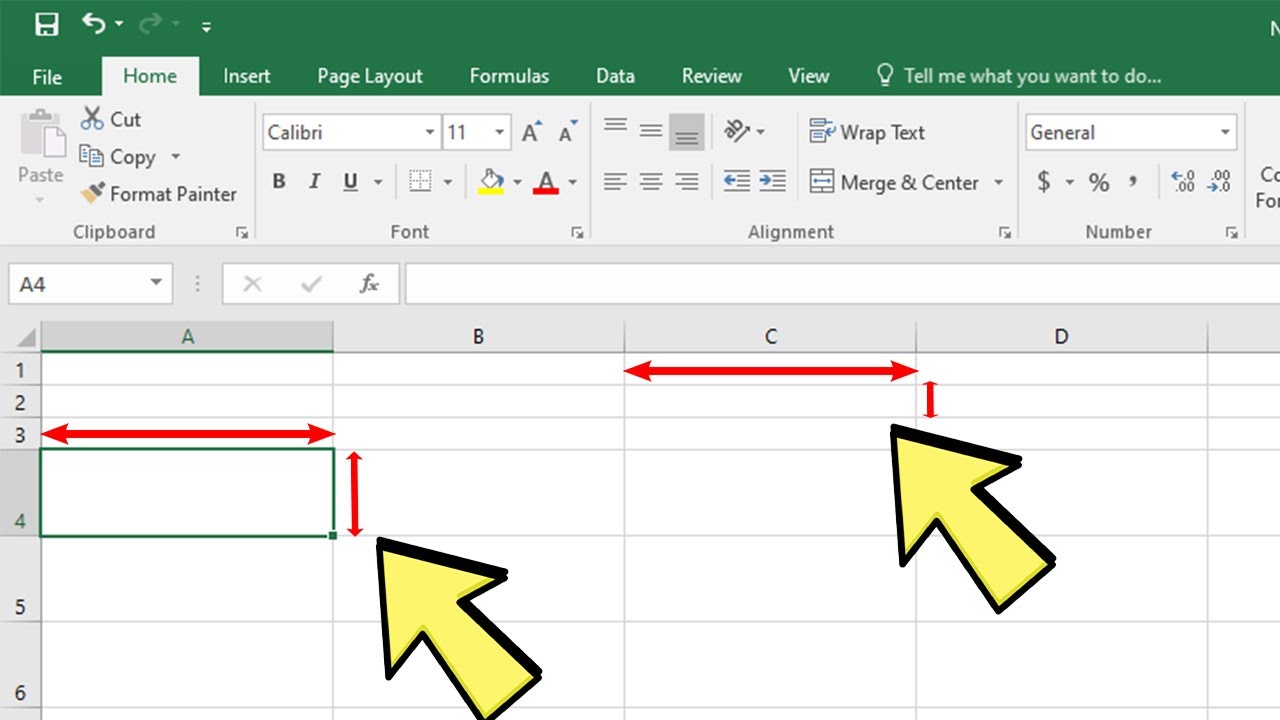Apply Percent Style icon
Image resolution: width=1280 pixels, height=720 pixels.
(1099, 182)
